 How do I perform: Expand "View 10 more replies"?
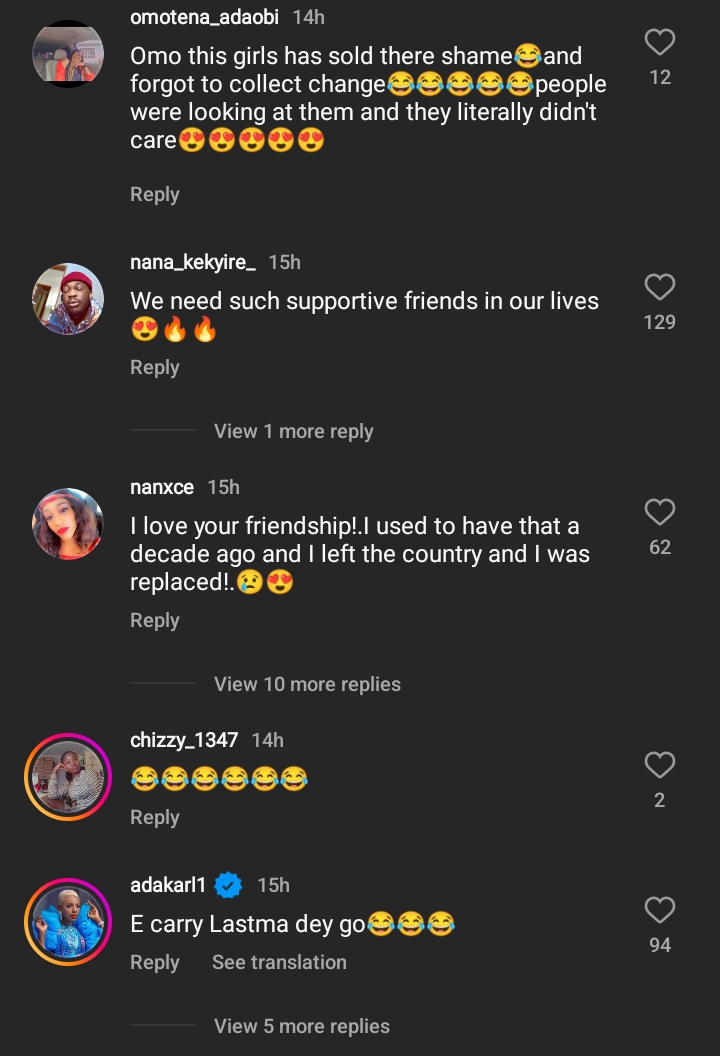coord(307,685)
